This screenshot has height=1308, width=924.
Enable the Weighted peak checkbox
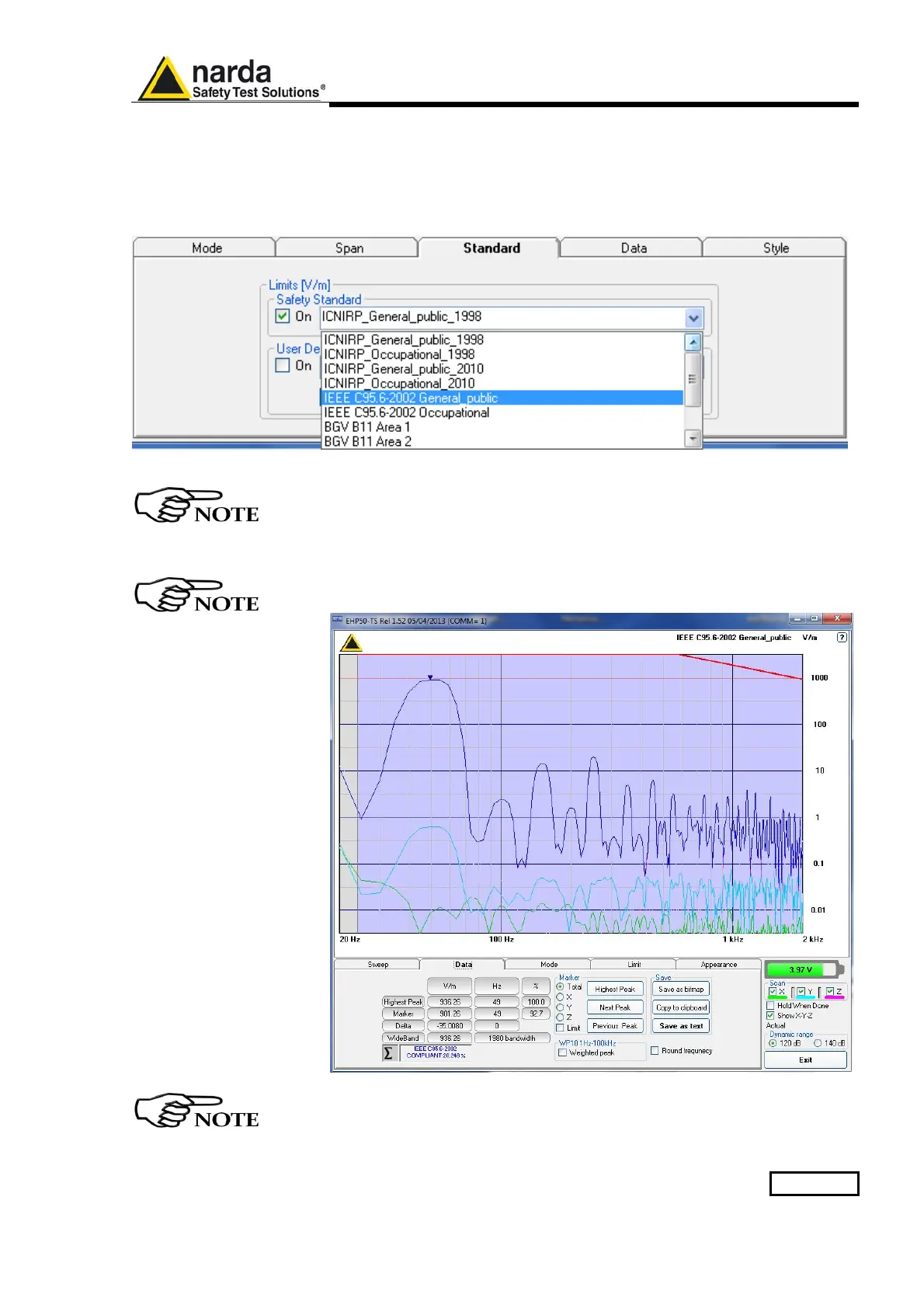pos(563,1053)
